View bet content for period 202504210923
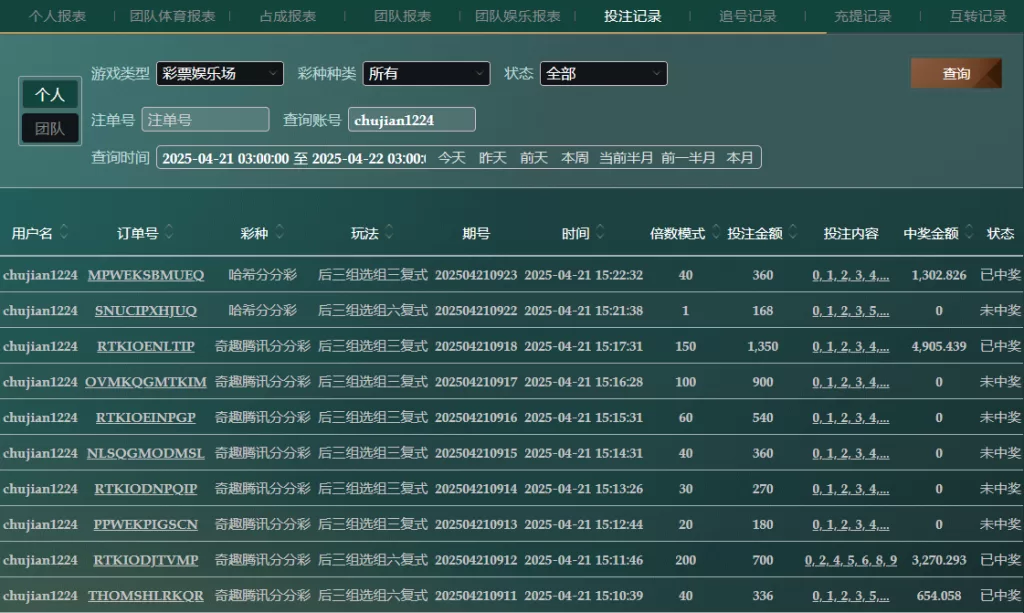Screen dimensions: 1024x613 point(851,275)
